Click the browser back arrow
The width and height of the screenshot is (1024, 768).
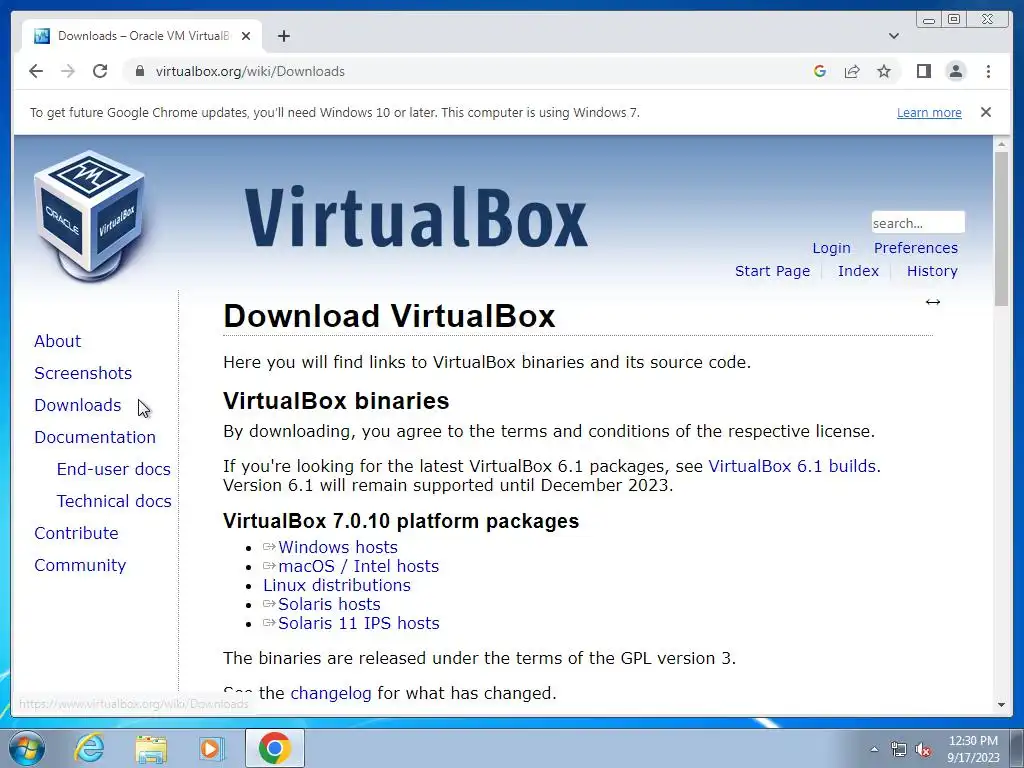[x=36, y=71]
